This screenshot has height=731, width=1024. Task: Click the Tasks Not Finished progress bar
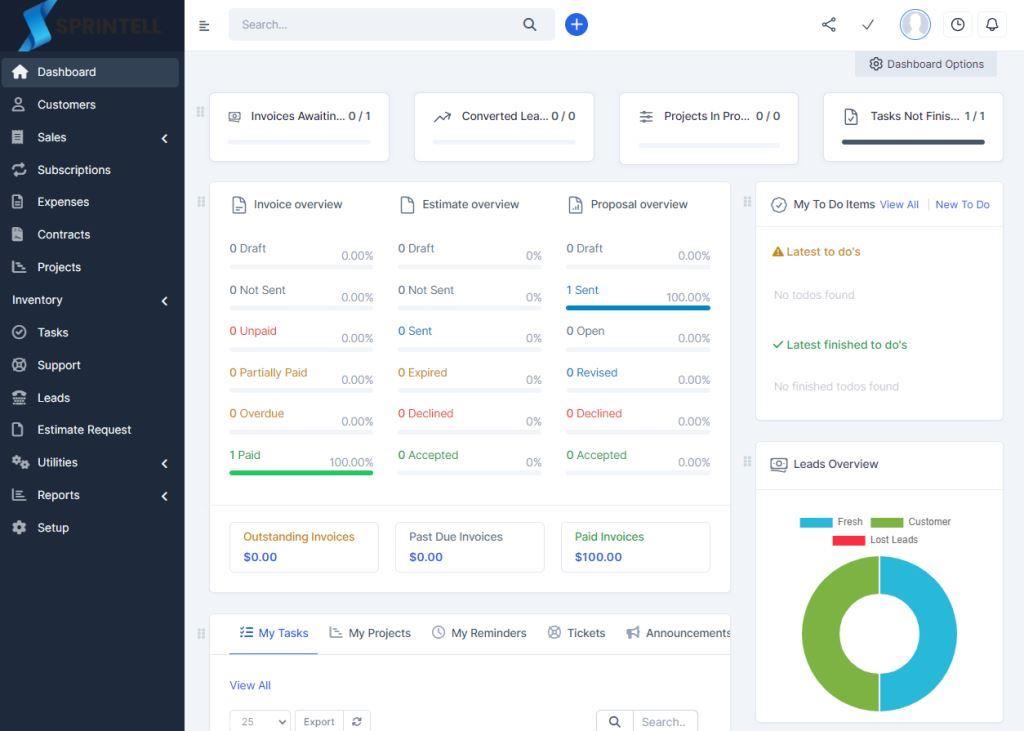pos(913,142)
